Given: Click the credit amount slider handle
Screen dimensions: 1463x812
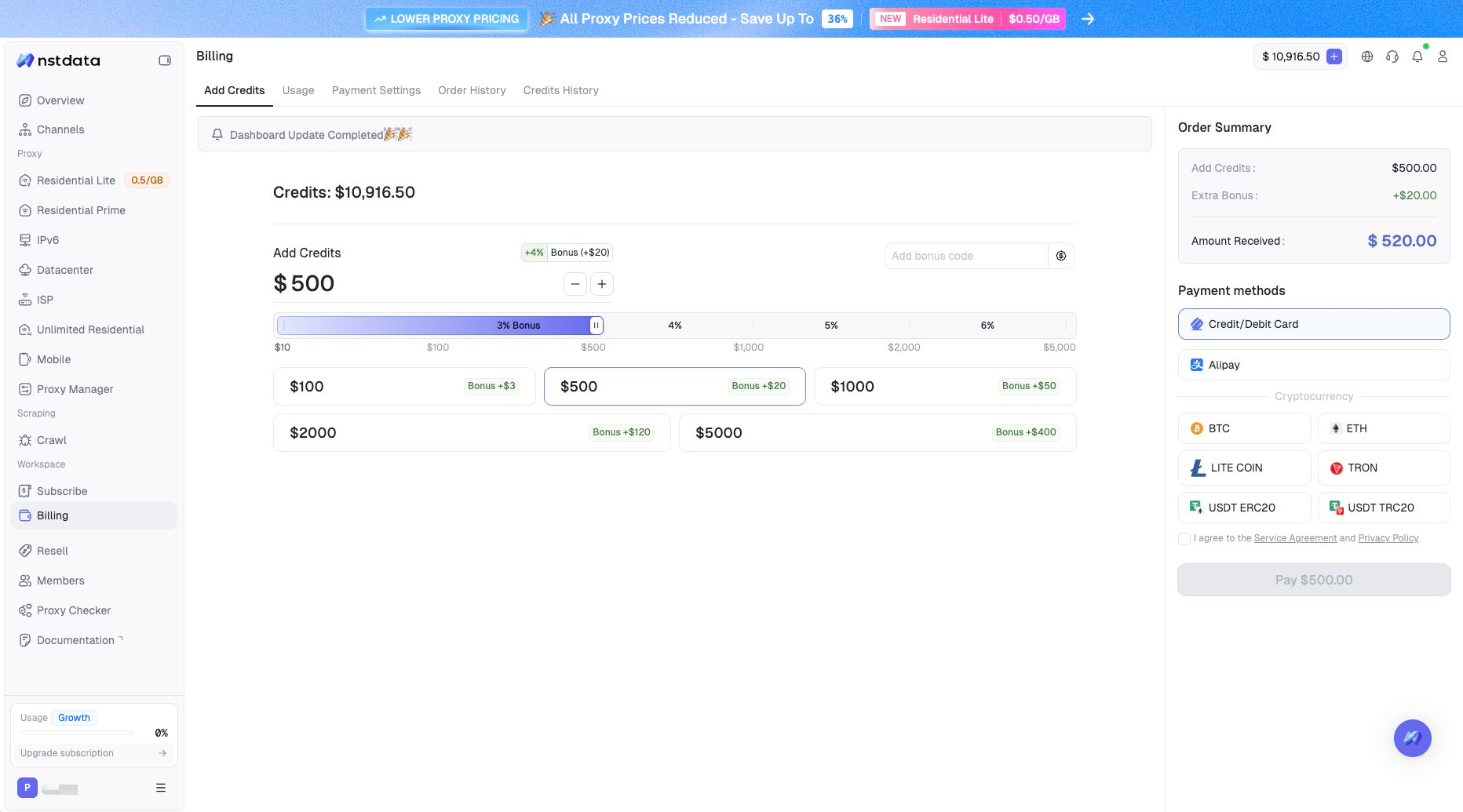Looking at the screenshot, I should [597, 326].
